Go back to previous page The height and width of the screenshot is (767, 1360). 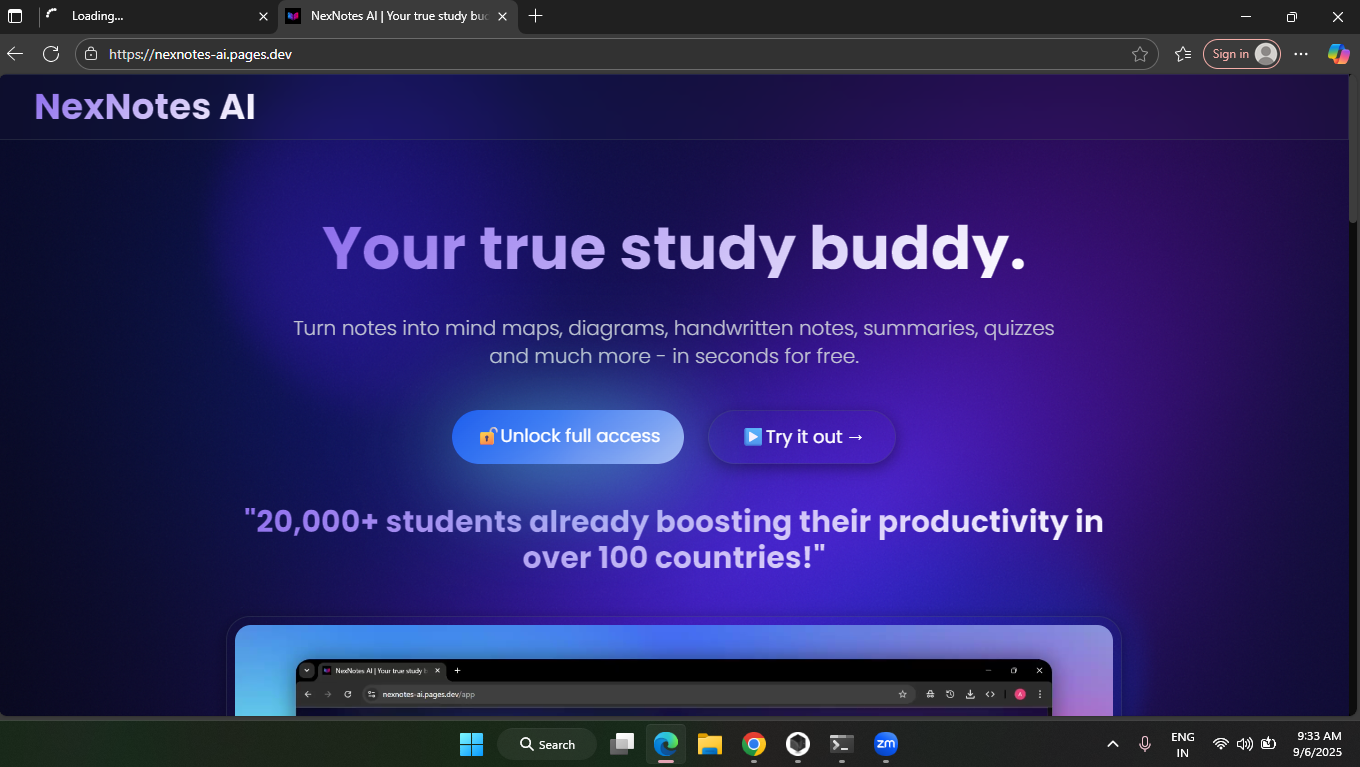click(x=15, y=54)
